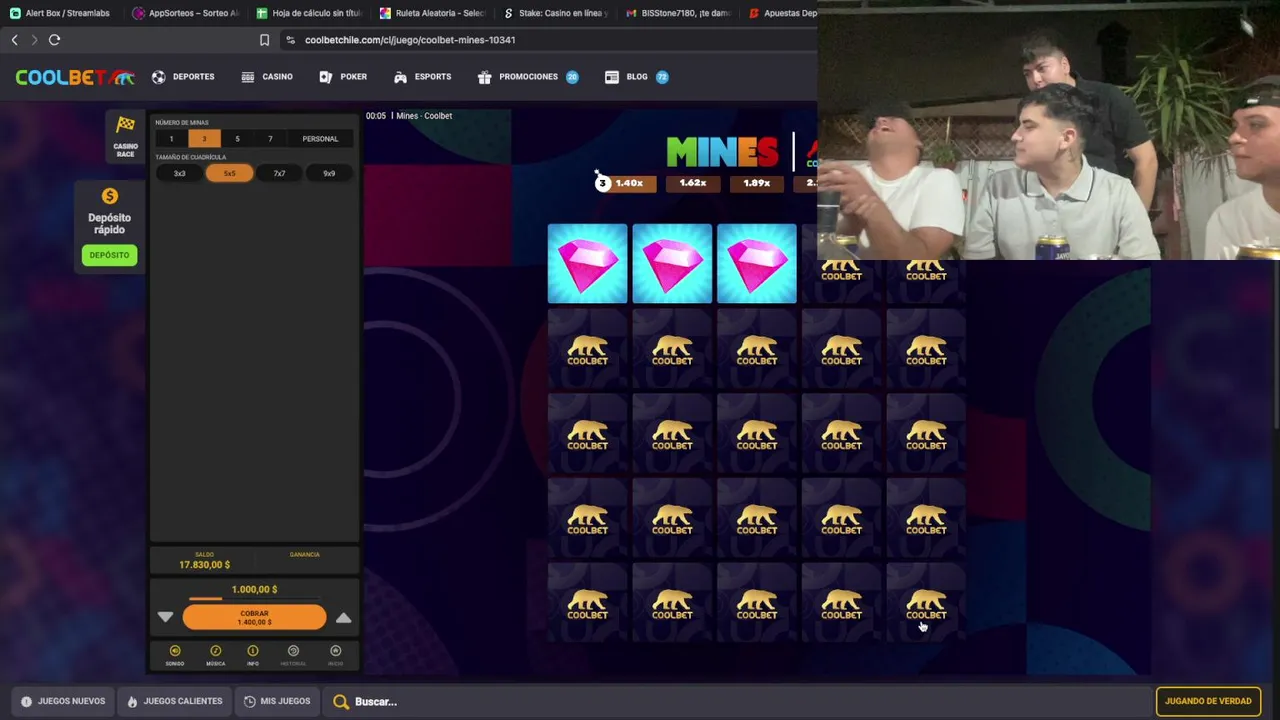Viewport: 1280px width, 720px height.
Task: Switch to AppSorteos browser tab
Action: click(185, 13)
